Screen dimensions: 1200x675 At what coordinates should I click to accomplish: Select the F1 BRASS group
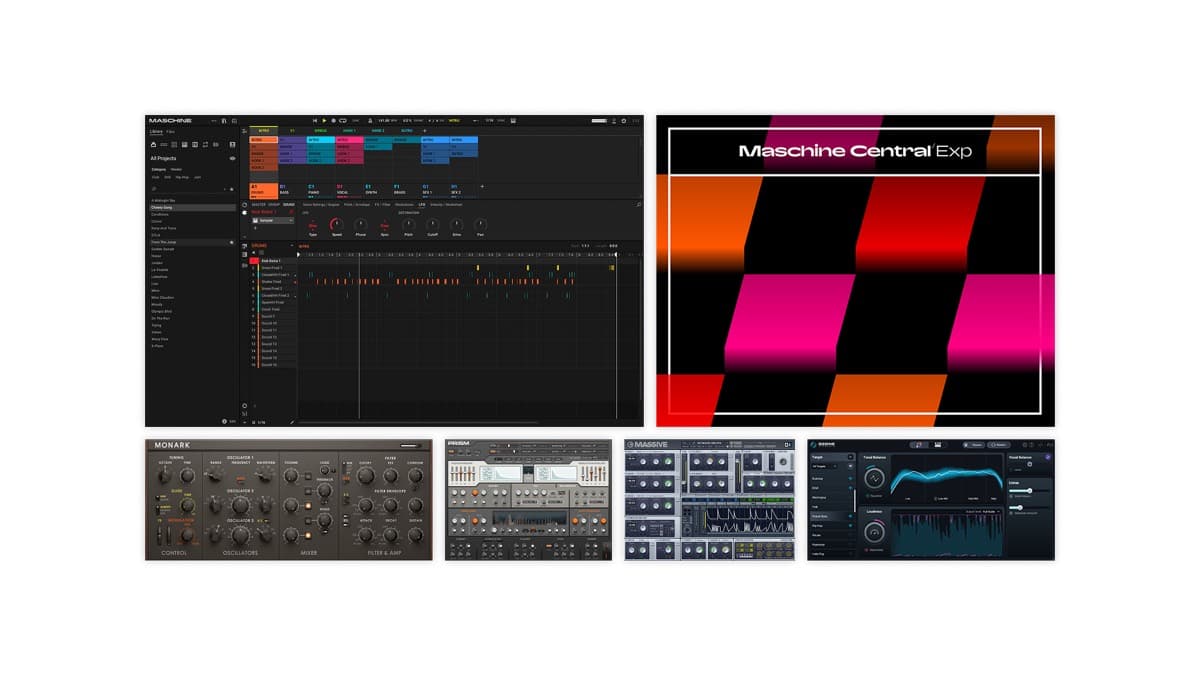click(406, 191)
